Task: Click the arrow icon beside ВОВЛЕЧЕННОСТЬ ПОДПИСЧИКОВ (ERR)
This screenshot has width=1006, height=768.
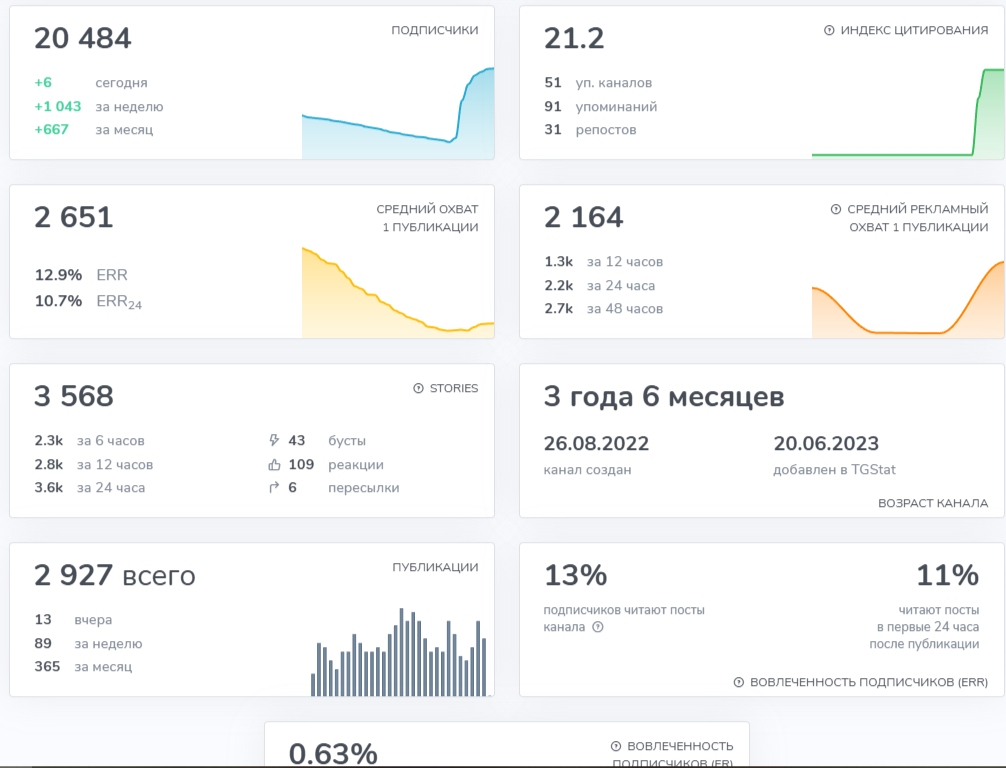Action: 739,683
